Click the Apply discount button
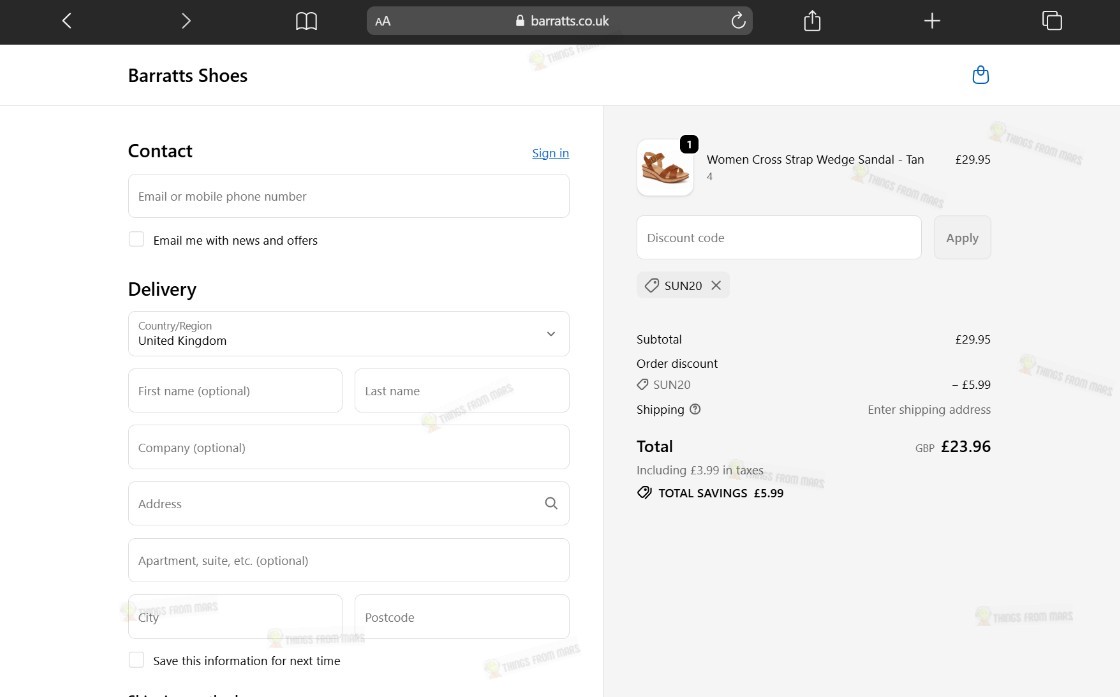Image resolution: width=1120 pixels, height=697 pixels. click(x=962, y=238)
